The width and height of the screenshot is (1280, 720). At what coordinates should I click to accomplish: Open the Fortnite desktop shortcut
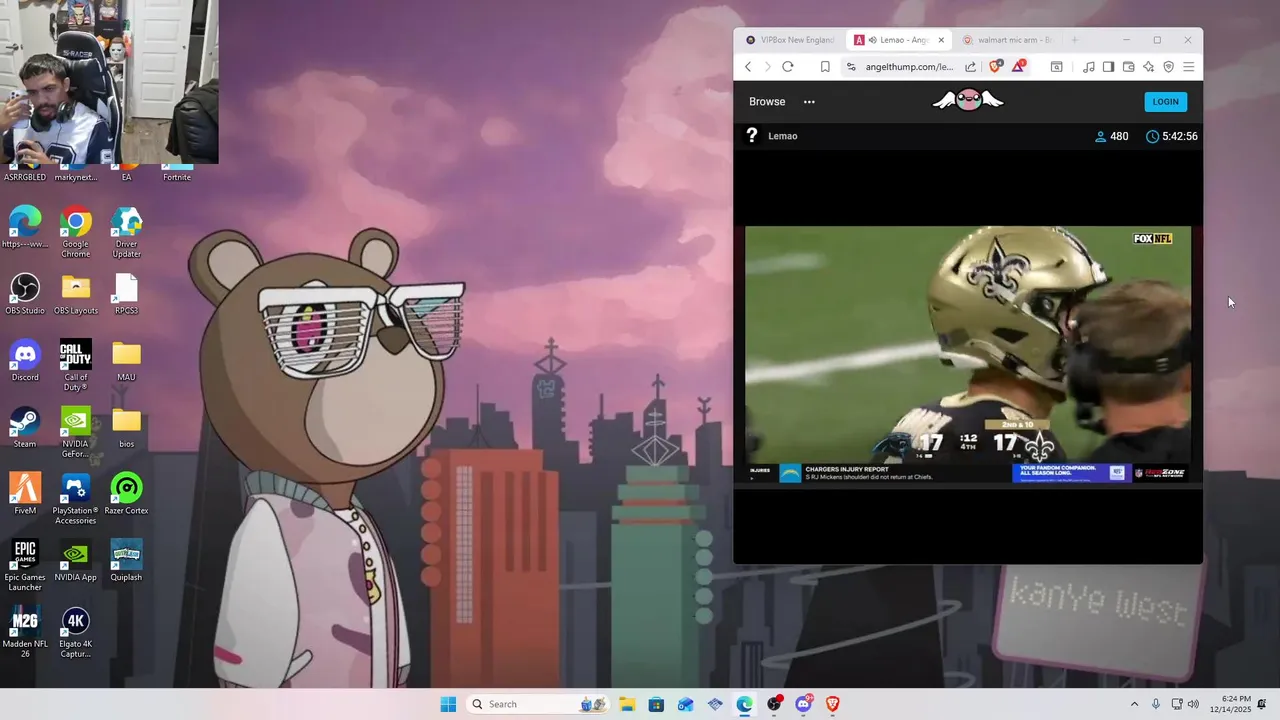click(177, 173)
